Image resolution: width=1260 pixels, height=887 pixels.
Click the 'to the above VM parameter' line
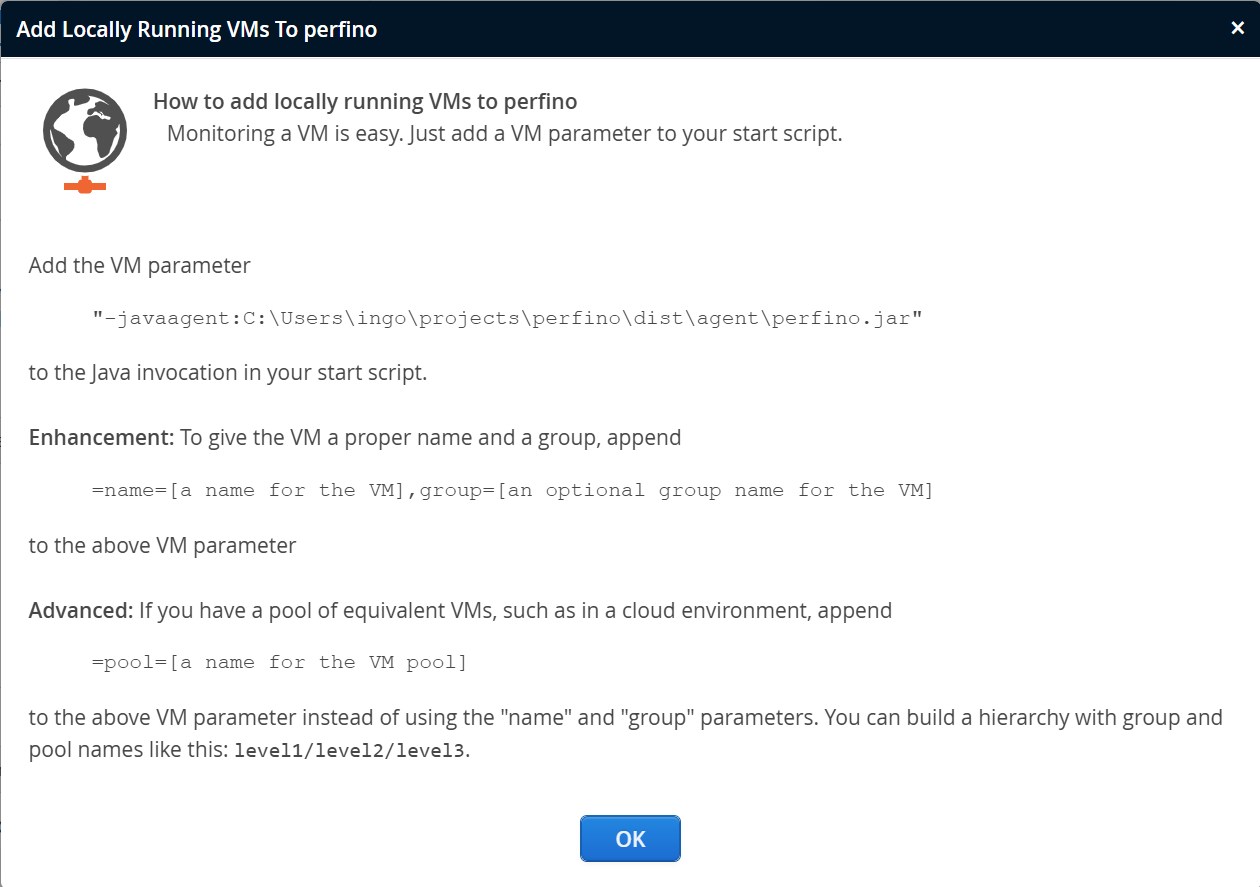pyautogui.click(x=162, y=546)
